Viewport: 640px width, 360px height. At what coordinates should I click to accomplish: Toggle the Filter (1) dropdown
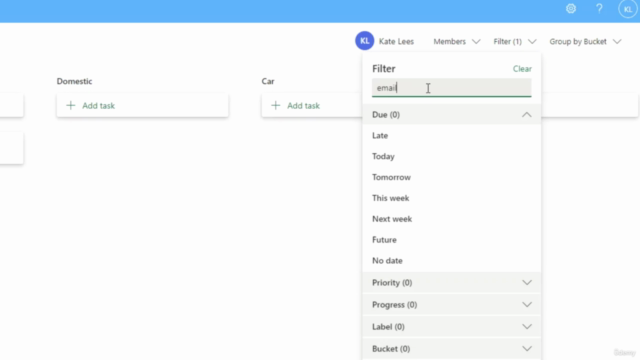point(514,41)
